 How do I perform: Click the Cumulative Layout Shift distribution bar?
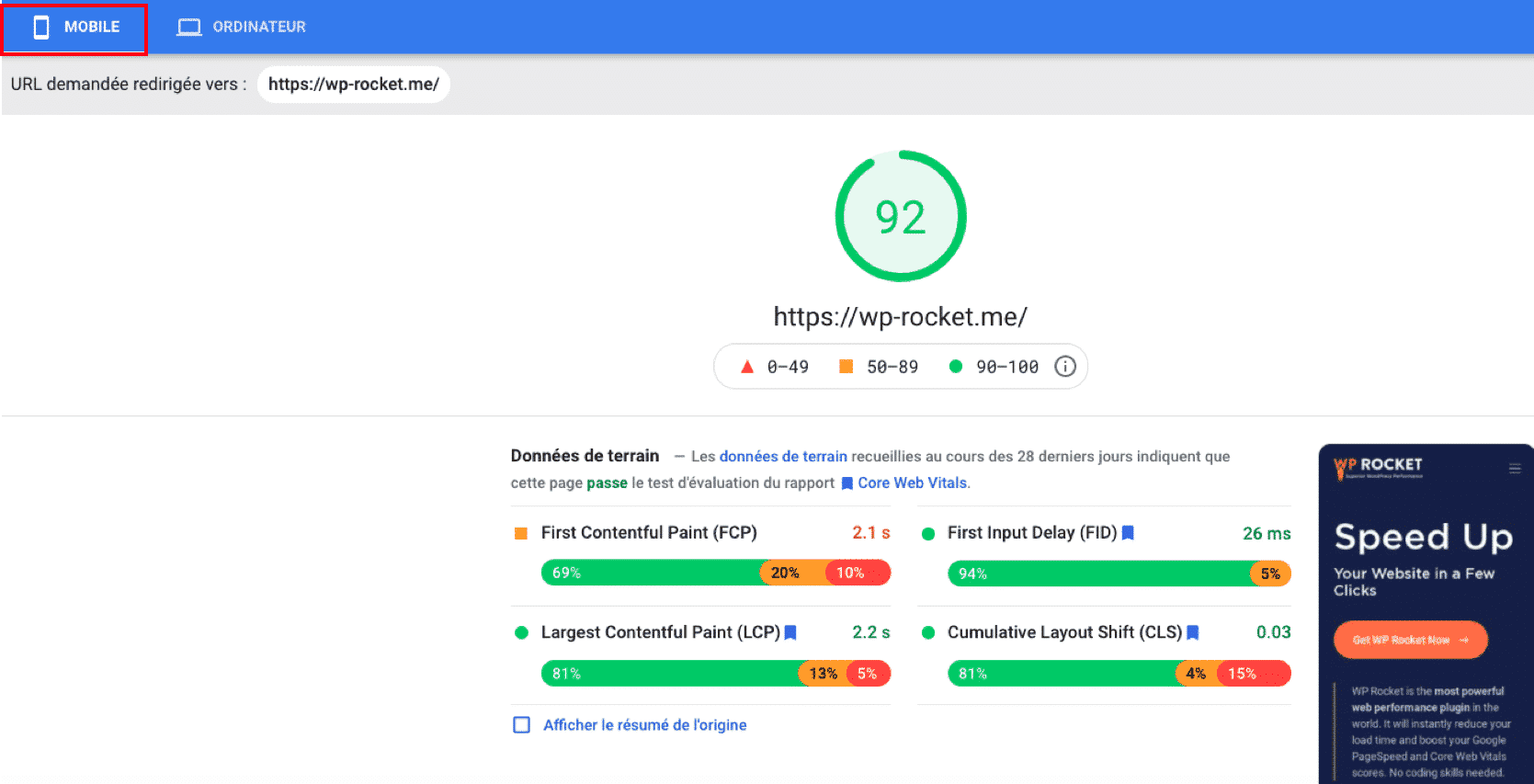(1119, 674)
